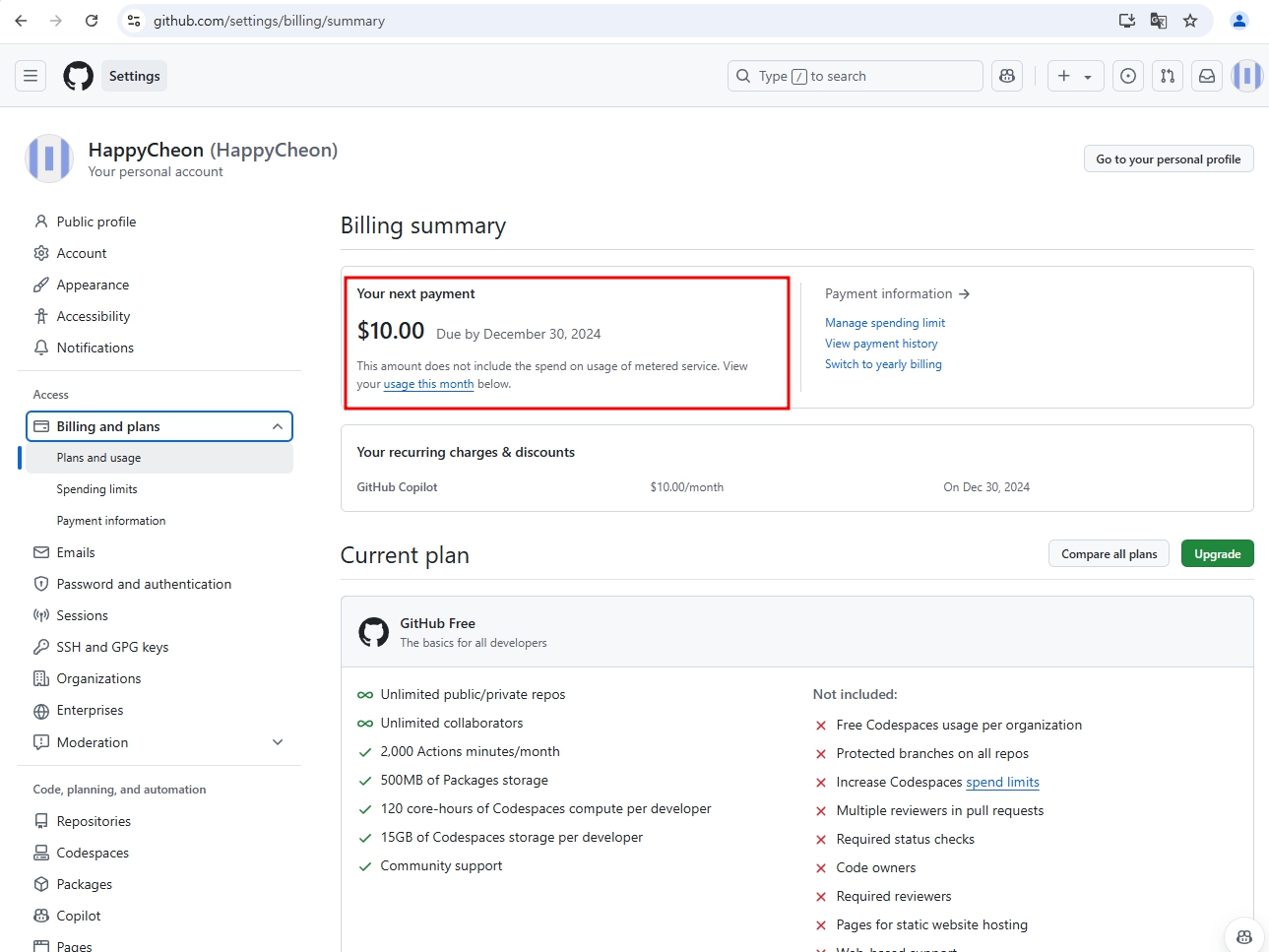This screenshot has width=1269, height=952.
Task: Click the GitHub Copilot recurring charge row
Action: (796, 487)
